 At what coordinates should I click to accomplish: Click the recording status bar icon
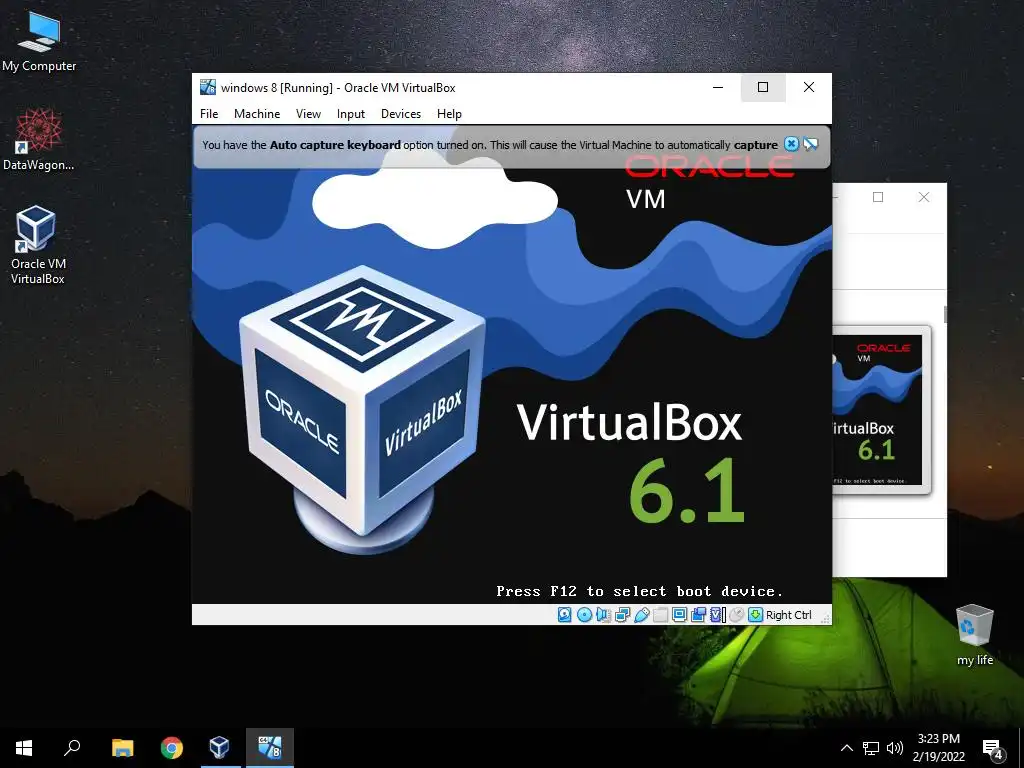pyautogui.click(x=699, y=615)
